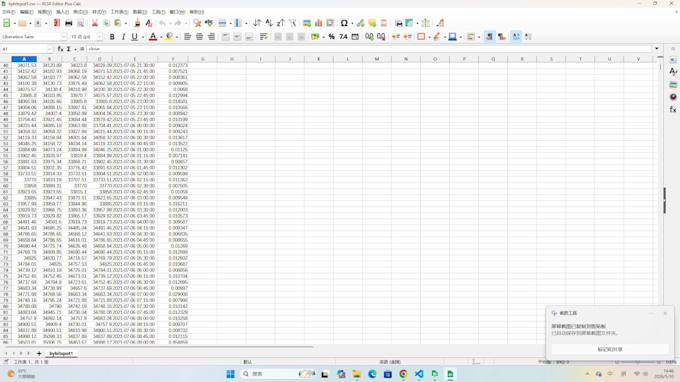Expand the Name Box dropdown

[49, 49]
